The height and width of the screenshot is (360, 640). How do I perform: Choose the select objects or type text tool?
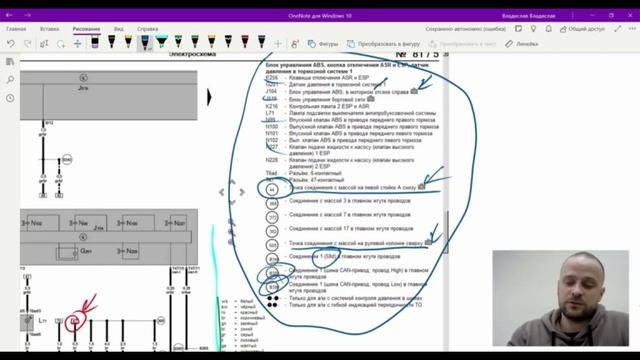tap(44, 44)
